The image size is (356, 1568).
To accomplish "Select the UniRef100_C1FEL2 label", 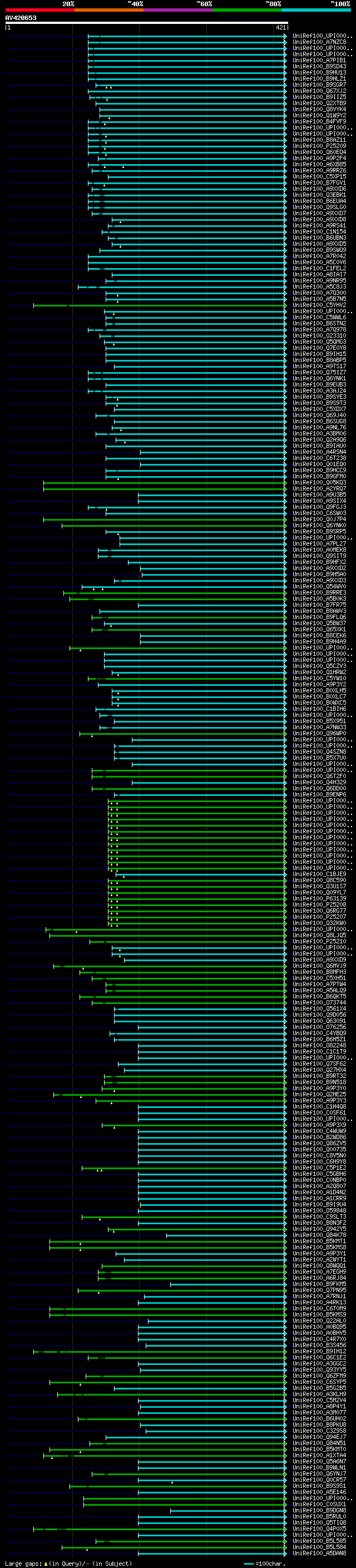I will click(x=319, y=269).
